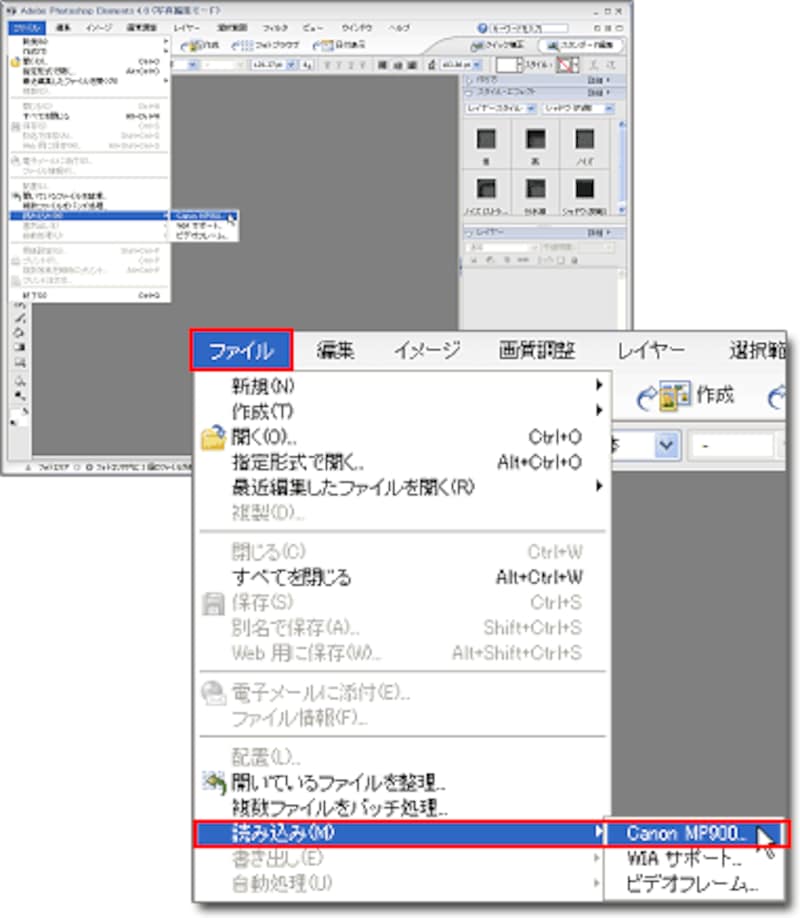Choose 作成(T) entry in the enlarged File menu

[x=403, y=411]
